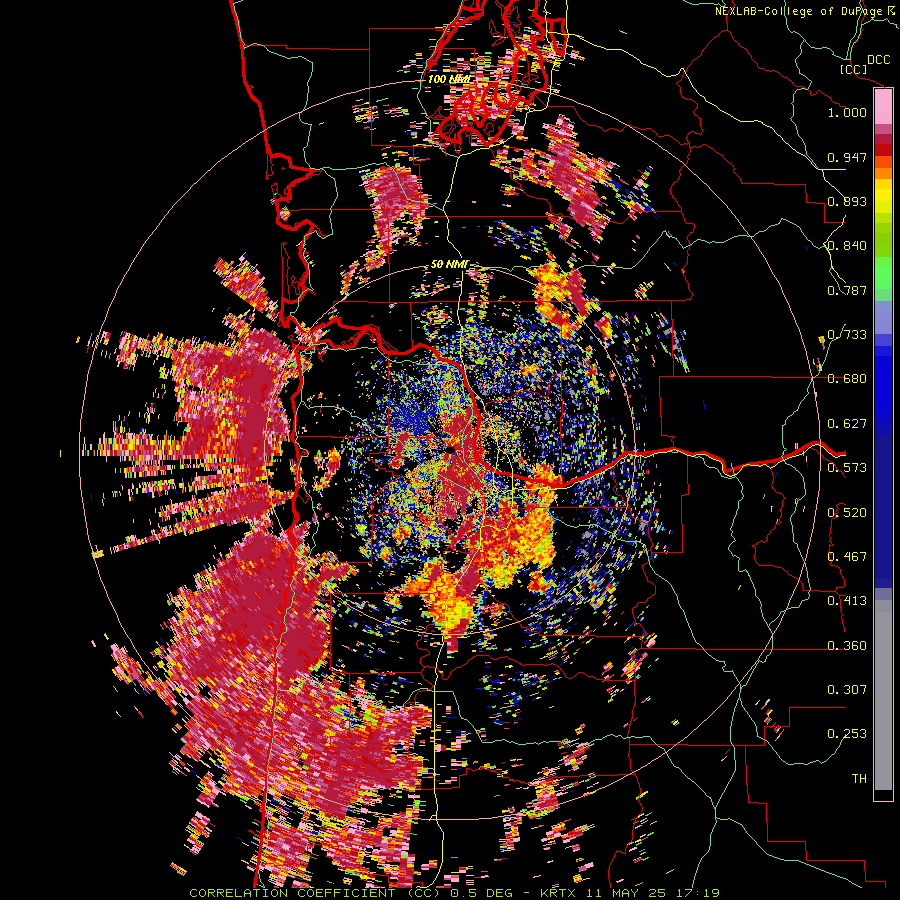Click the 0.893 scale value

click(x=847, y=201)
